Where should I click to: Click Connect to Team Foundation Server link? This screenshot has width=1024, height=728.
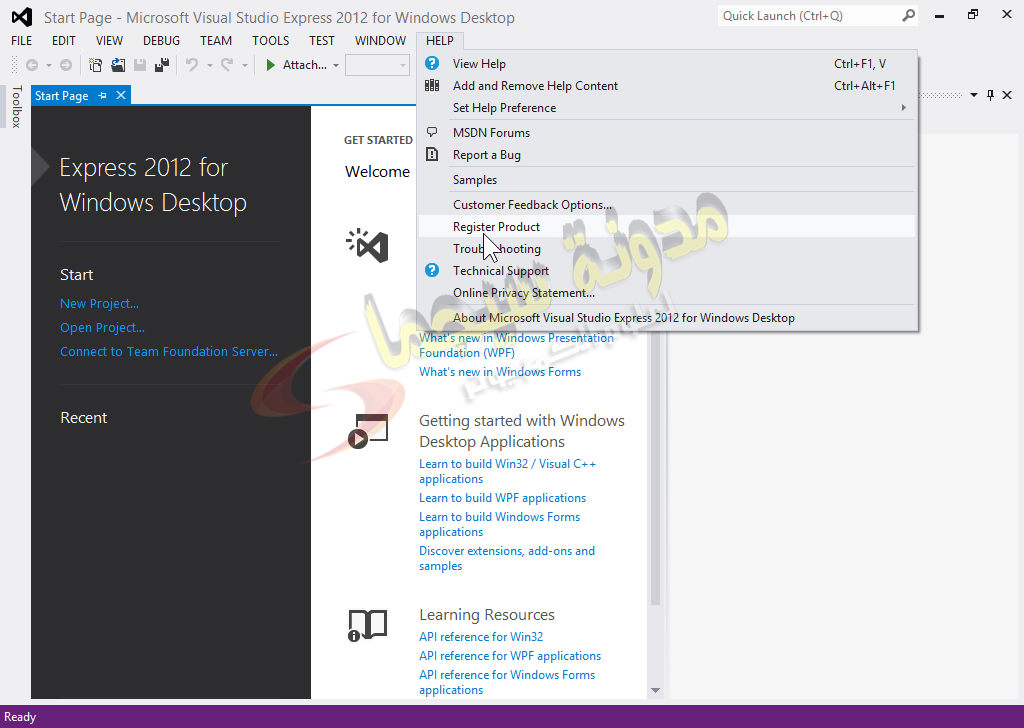[169, 351]
